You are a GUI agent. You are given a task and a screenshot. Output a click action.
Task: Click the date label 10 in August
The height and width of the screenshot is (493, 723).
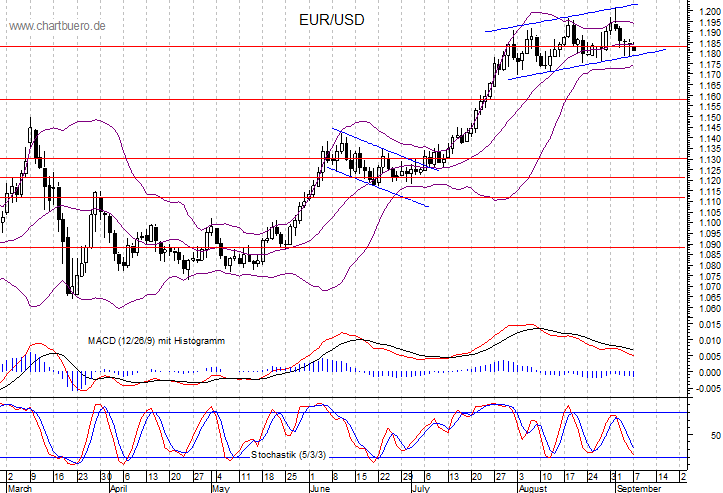[x=547, y=476]
